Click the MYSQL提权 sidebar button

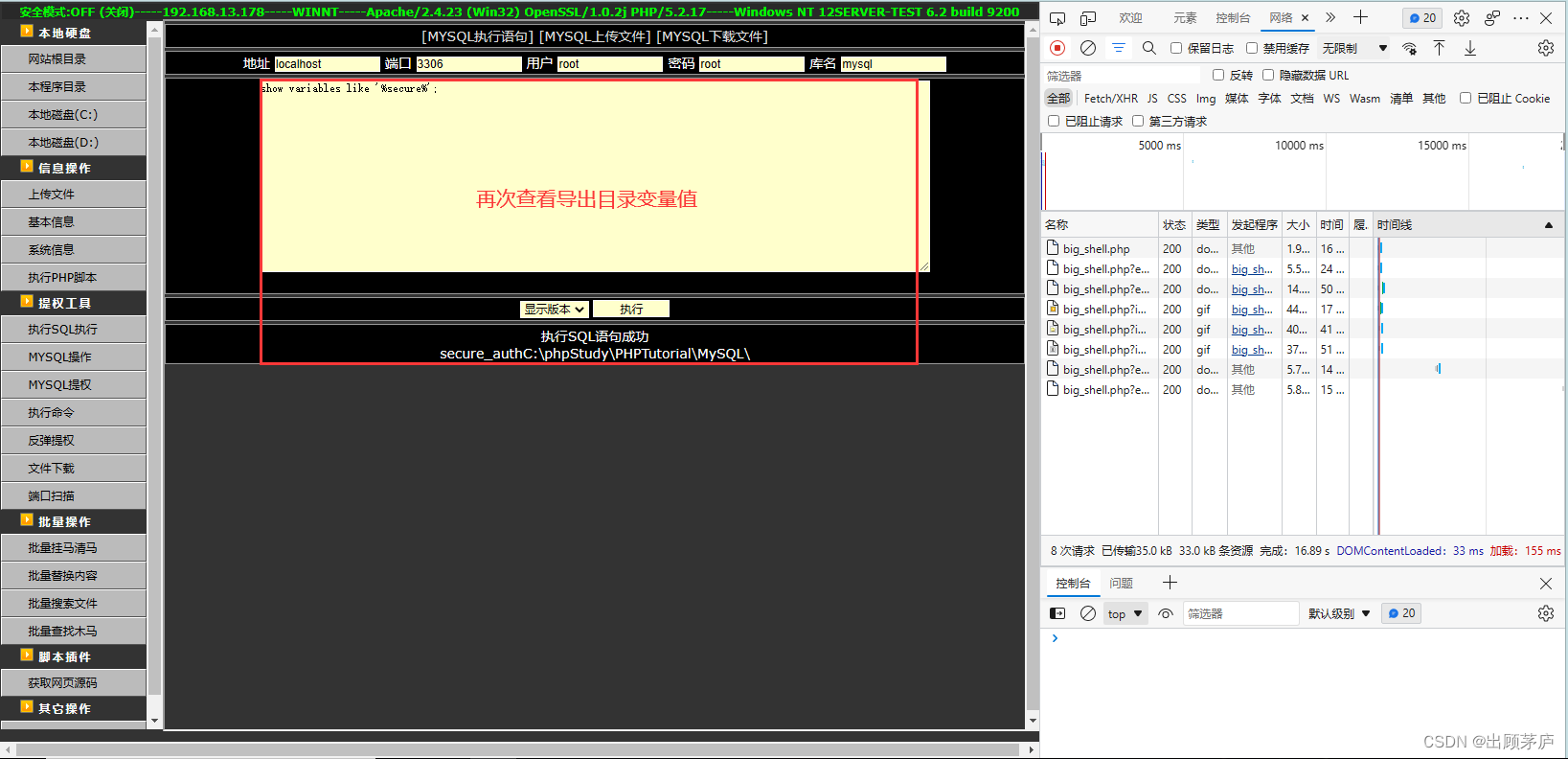point(74,384)
